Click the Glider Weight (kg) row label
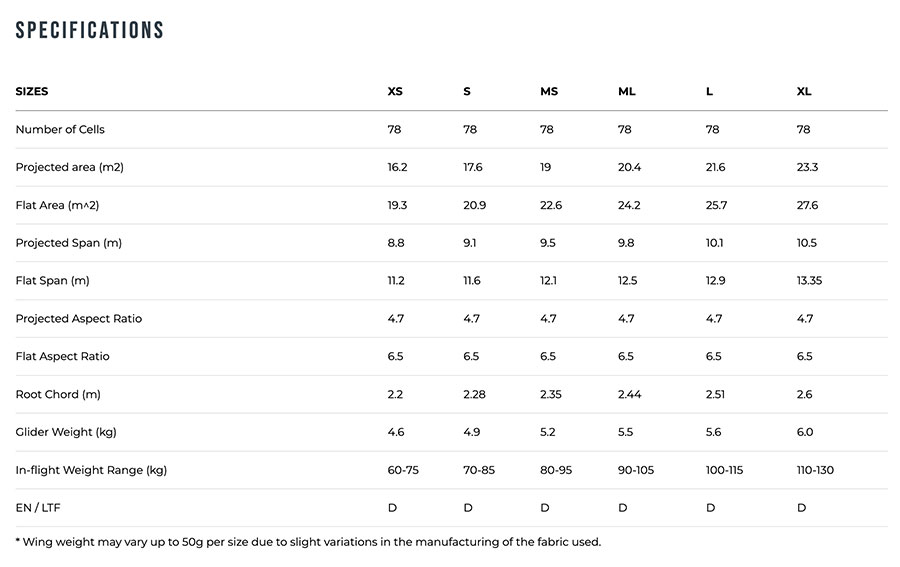Viewport: 900px width, 567px height. pos(66,433)
